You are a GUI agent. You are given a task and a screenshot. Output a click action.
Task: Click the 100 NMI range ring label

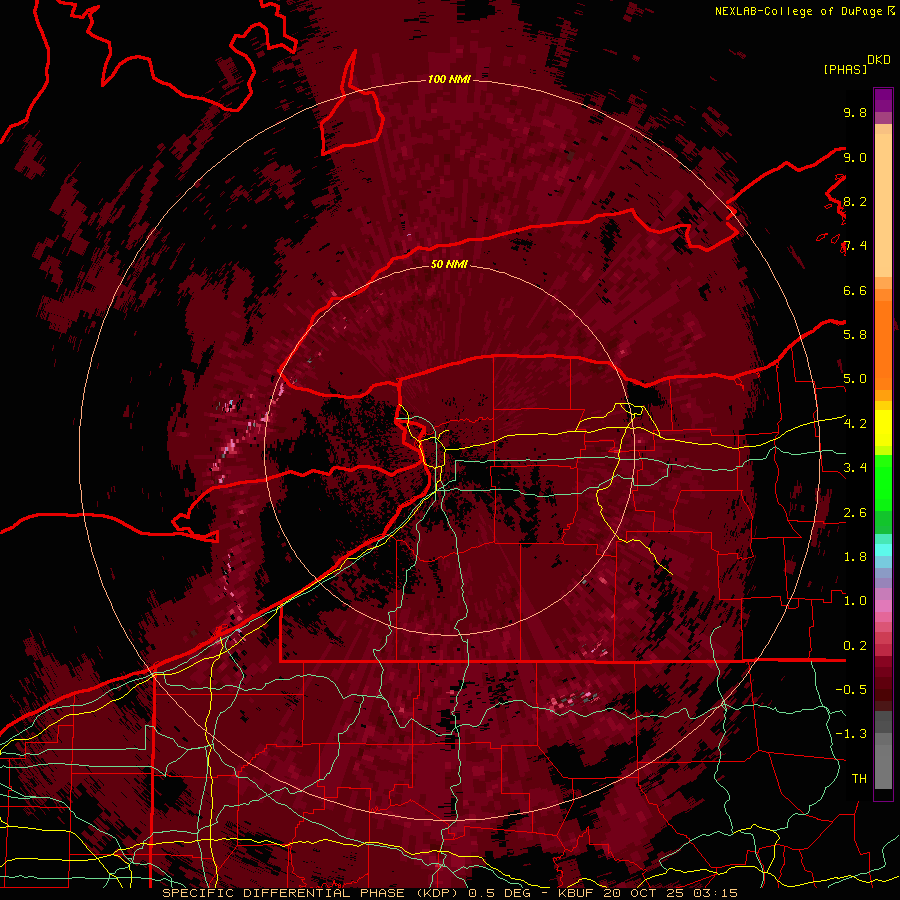point(449,79)
